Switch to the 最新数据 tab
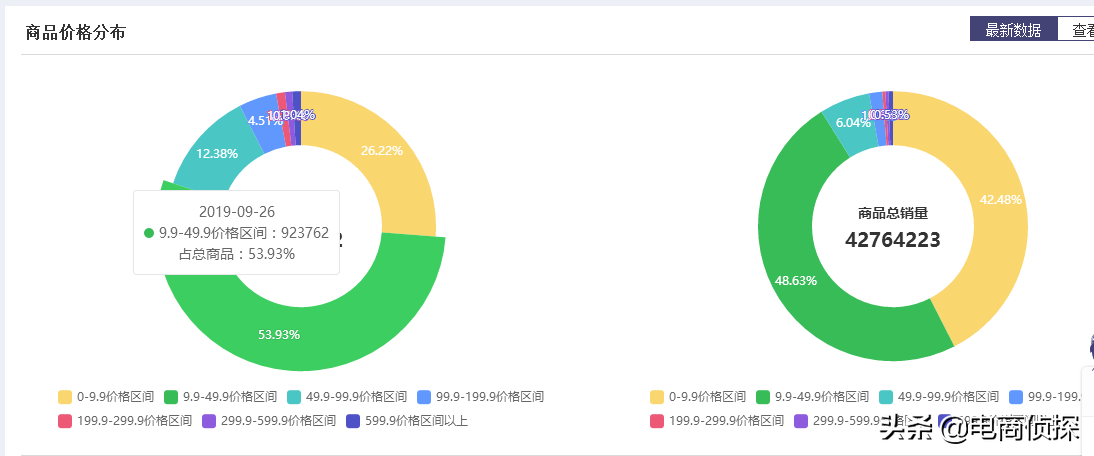This screenshot has height=456, width=1094. (1013, 30)
